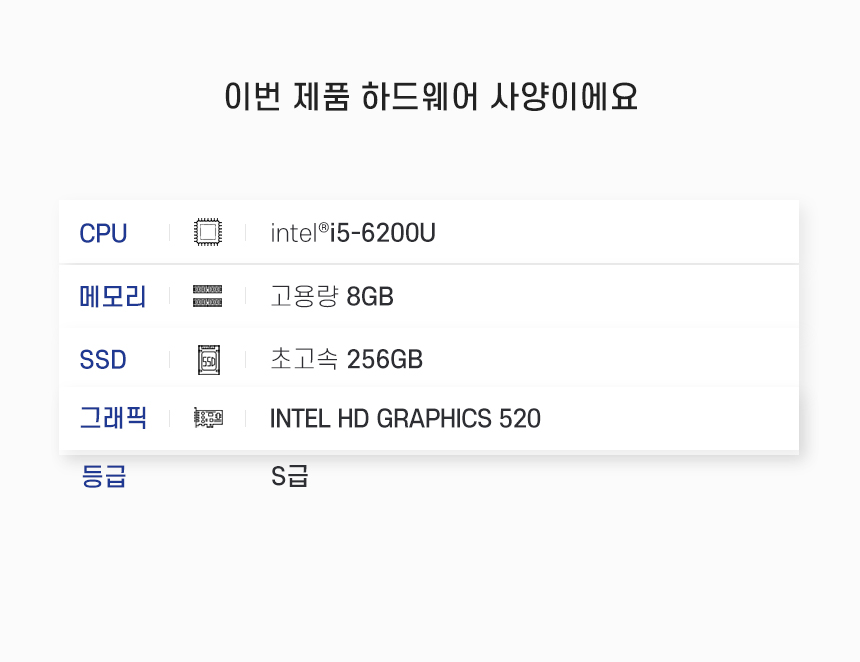
Task: Click the SSD drive icon
Action: click(209, 360)
